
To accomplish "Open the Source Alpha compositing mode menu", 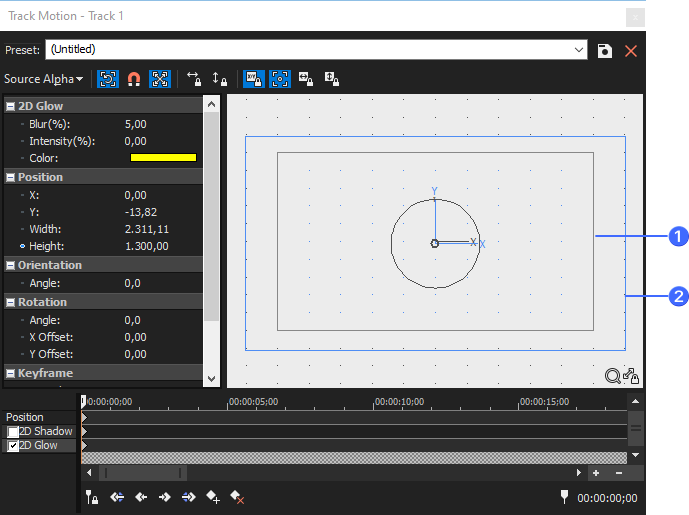I will click(43, 79).
